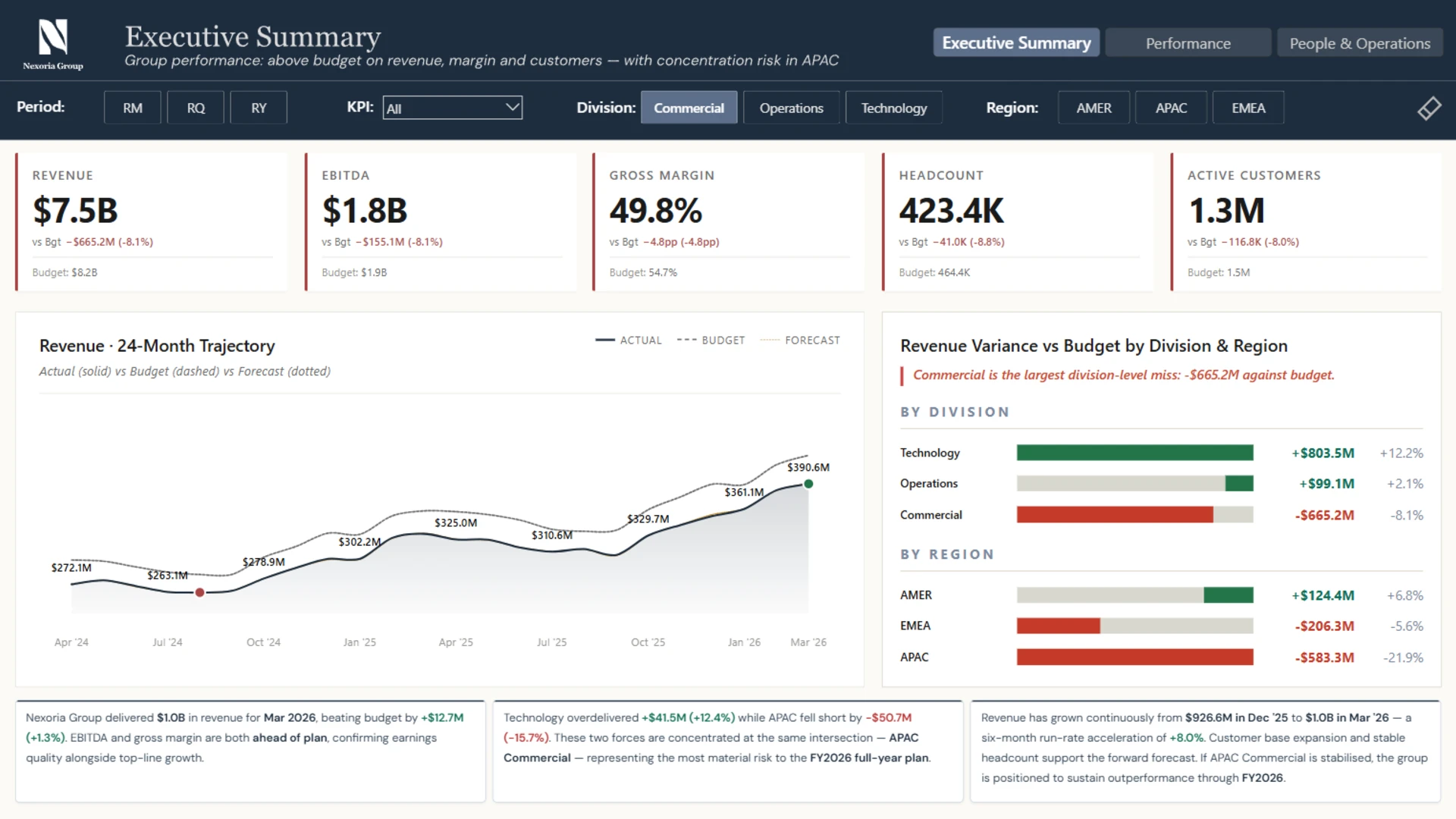This screenshot has height=819, width=1456.
Task: Enable the Technology division filter
Action: tap(893, 108)
